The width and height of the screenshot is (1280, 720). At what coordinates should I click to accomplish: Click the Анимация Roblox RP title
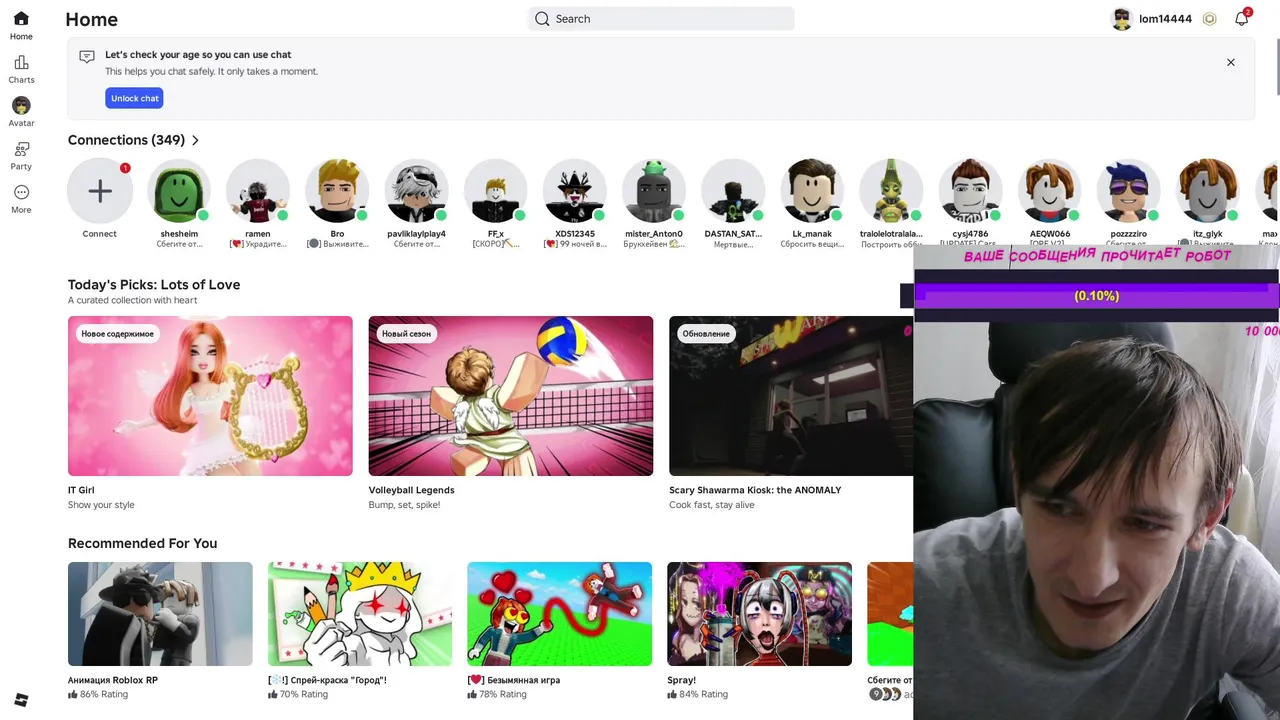point(113,680)
